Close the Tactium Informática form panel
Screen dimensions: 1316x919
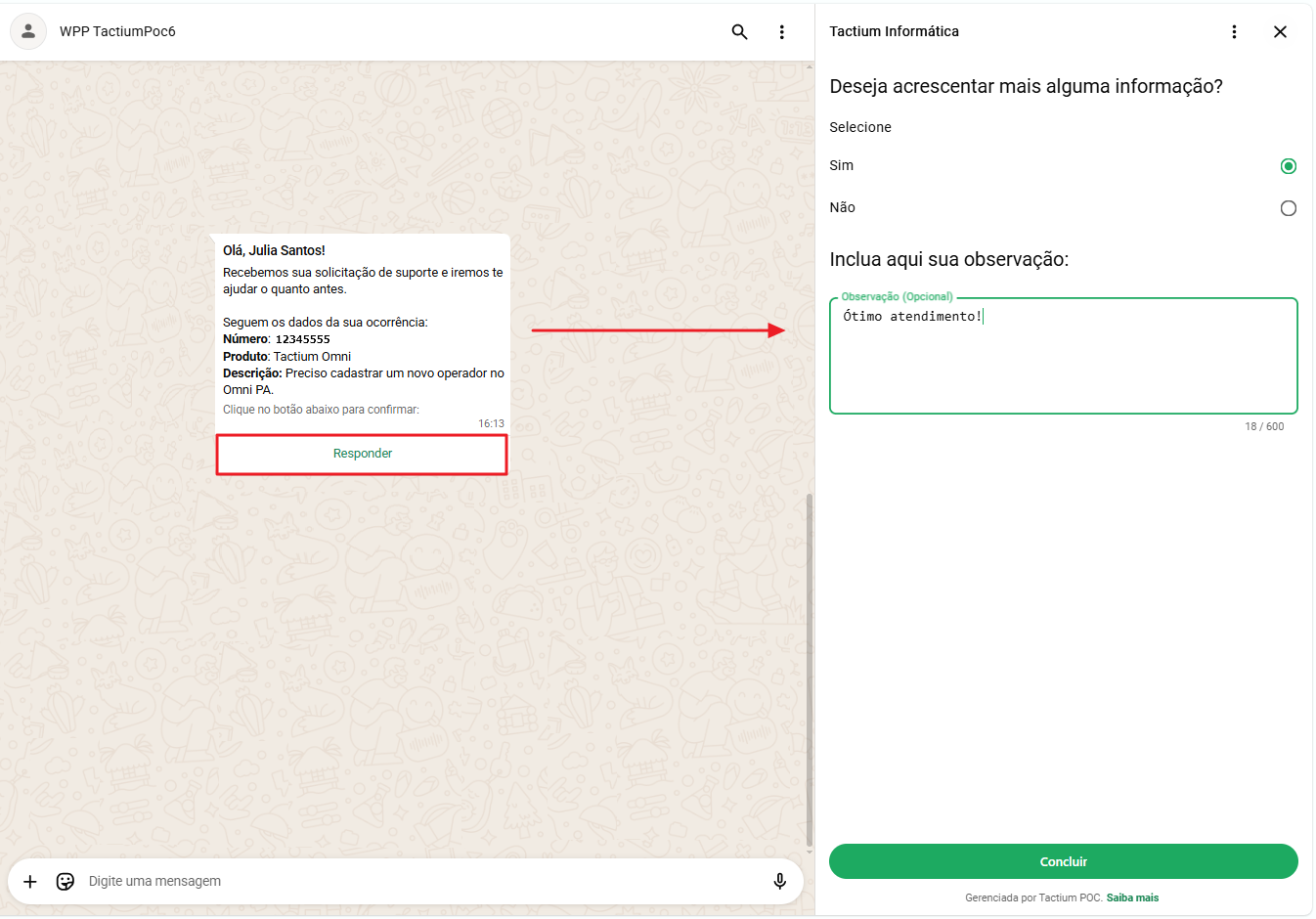[x=1280, y=31]
